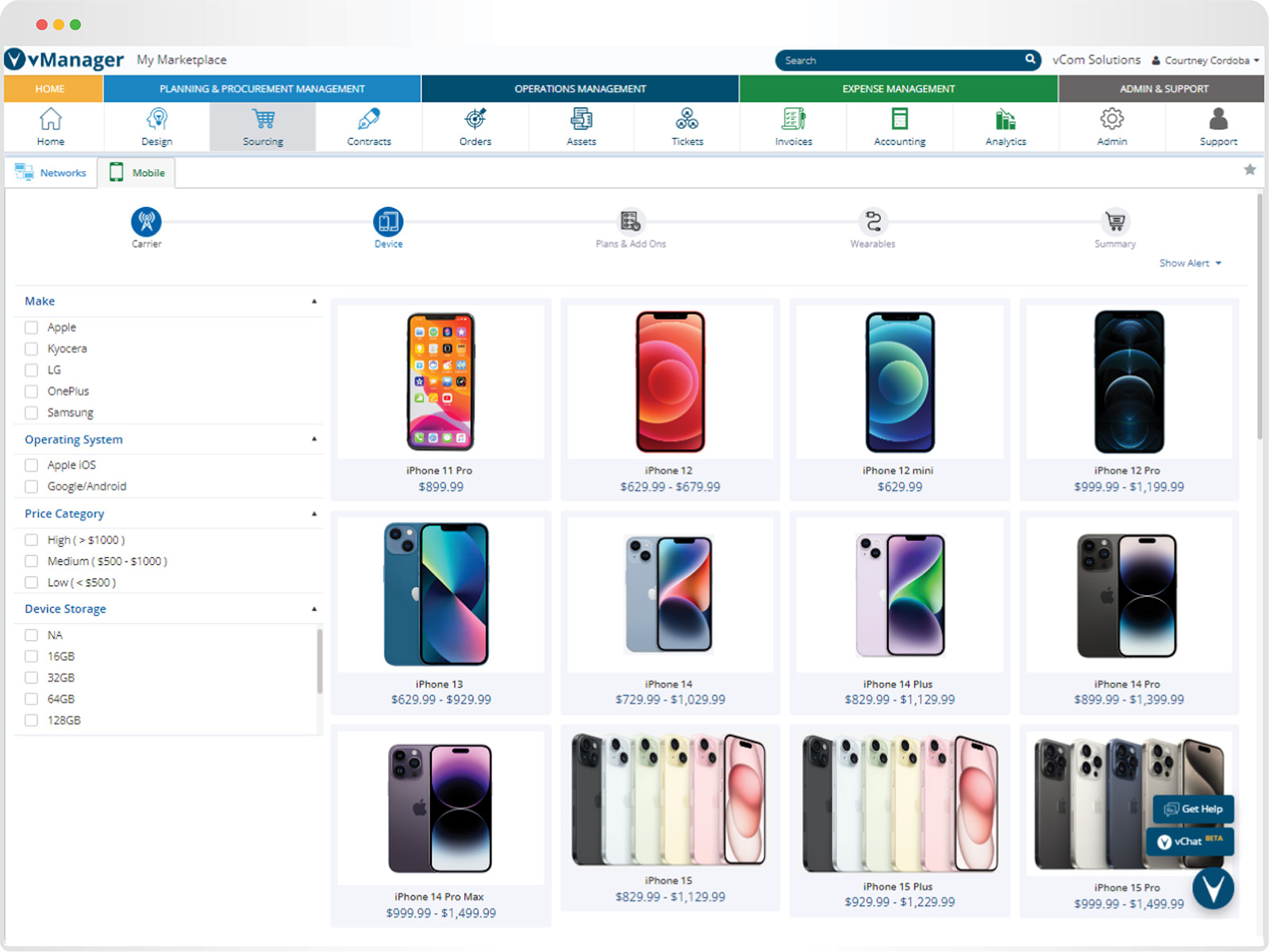Collapse the Make filter section
1269x952 pixels.
314,301
